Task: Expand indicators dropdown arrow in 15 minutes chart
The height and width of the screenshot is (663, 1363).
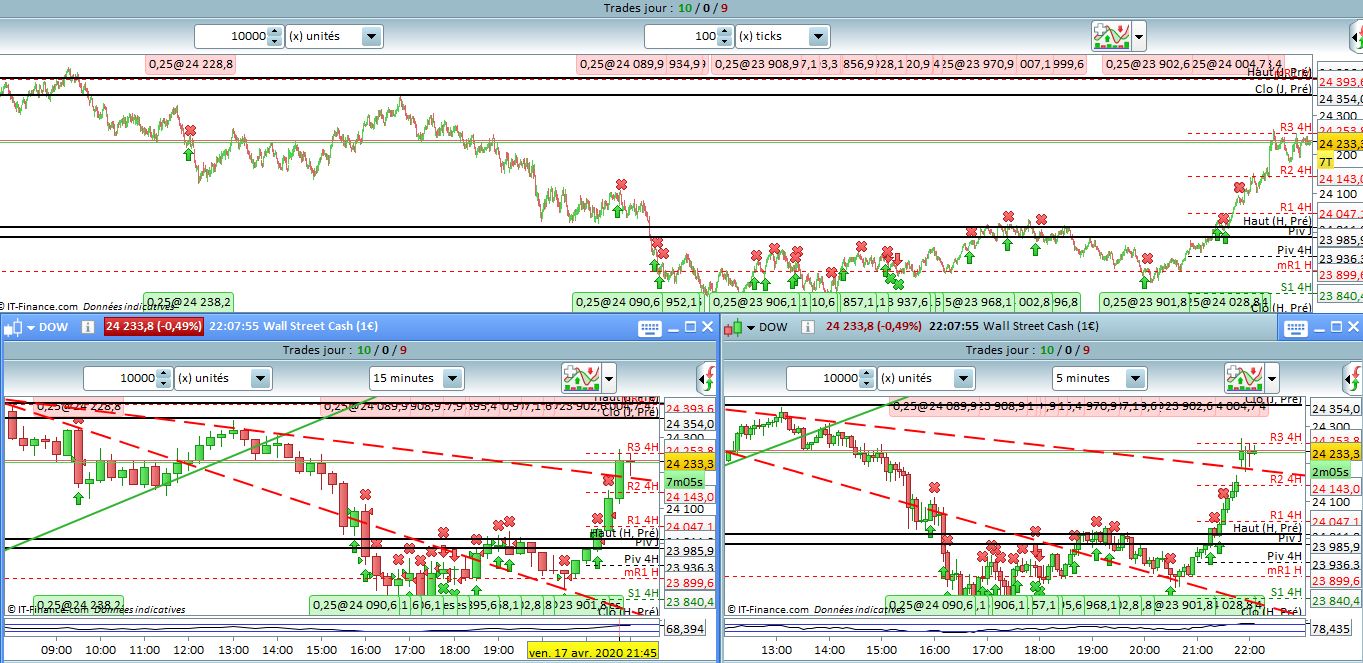Action: pyautogui.click(x=607, y=379)
